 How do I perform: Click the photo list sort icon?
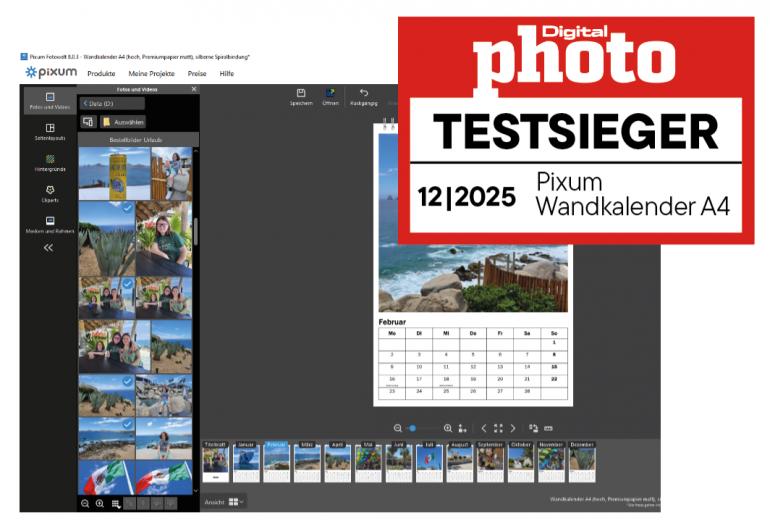[x=116, y=504]
